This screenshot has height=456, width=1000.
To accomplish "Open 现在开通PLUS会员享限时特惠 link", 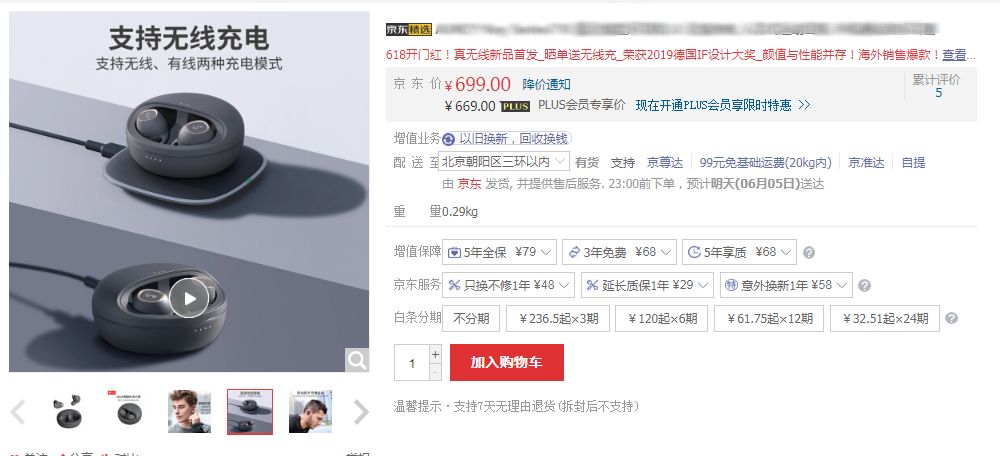I will (x=723, y=105).
